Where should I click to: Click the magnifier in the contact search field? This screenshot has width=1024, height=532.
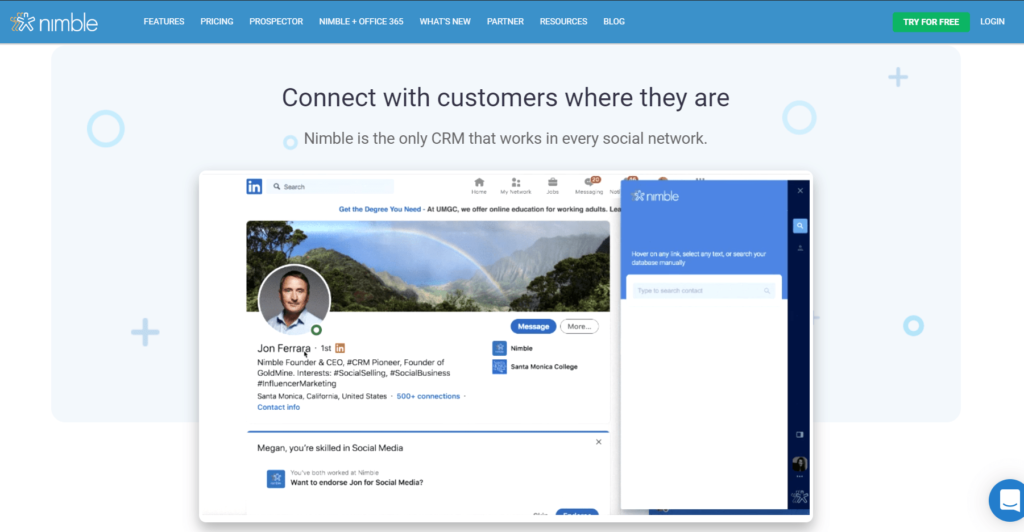tap(767, 291)
